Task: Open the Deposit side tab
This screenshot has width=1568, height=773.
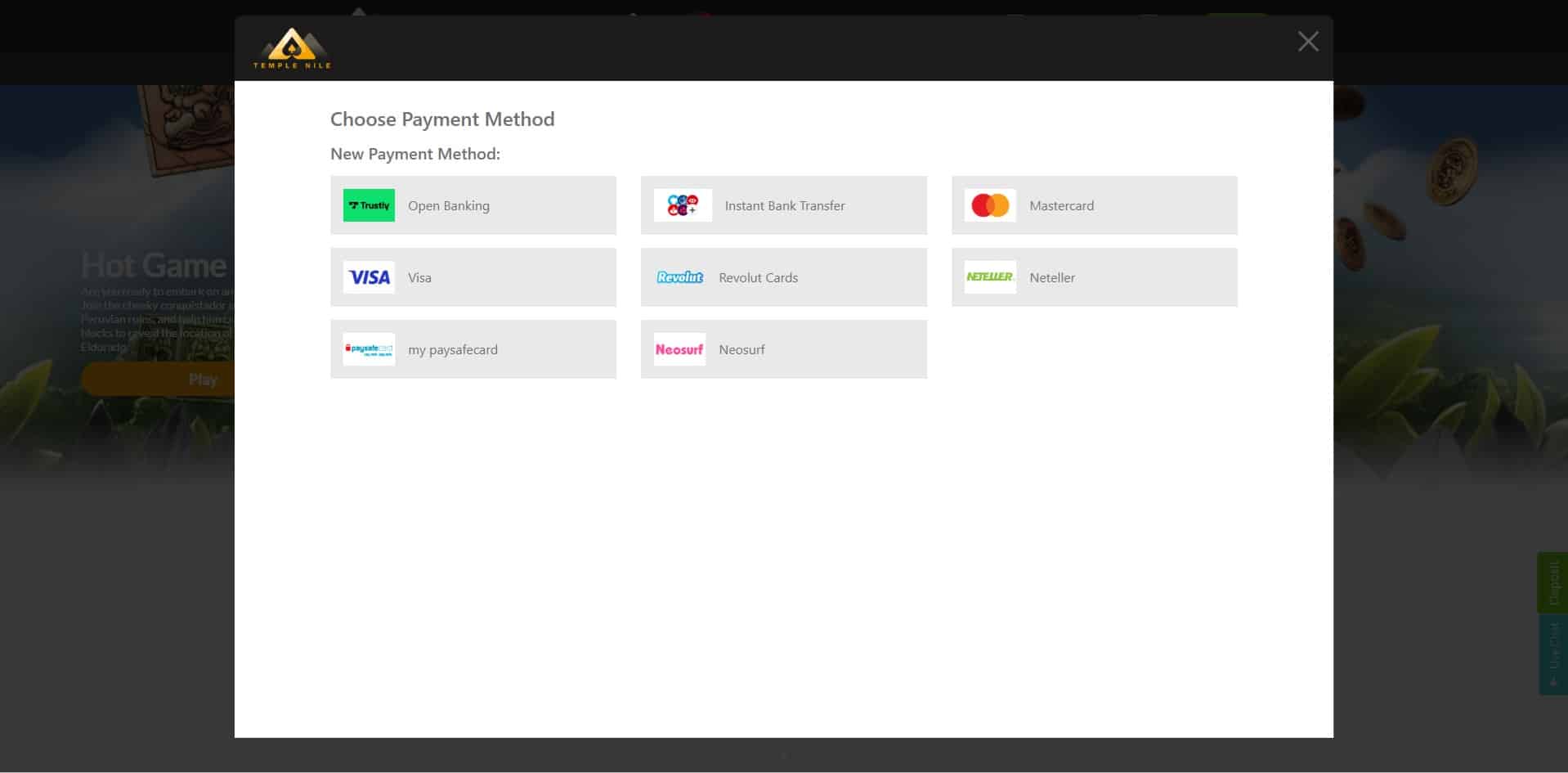Action: (x=1552, y=582)
